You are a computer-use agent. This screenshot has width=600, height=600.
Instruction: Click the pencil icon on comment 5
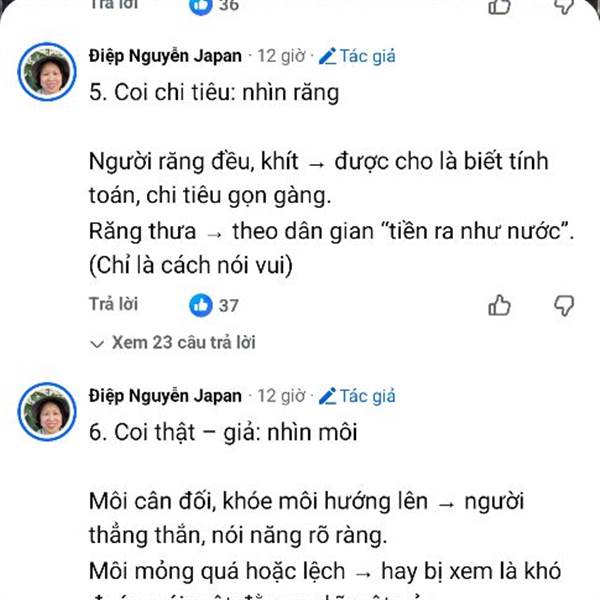327,56
